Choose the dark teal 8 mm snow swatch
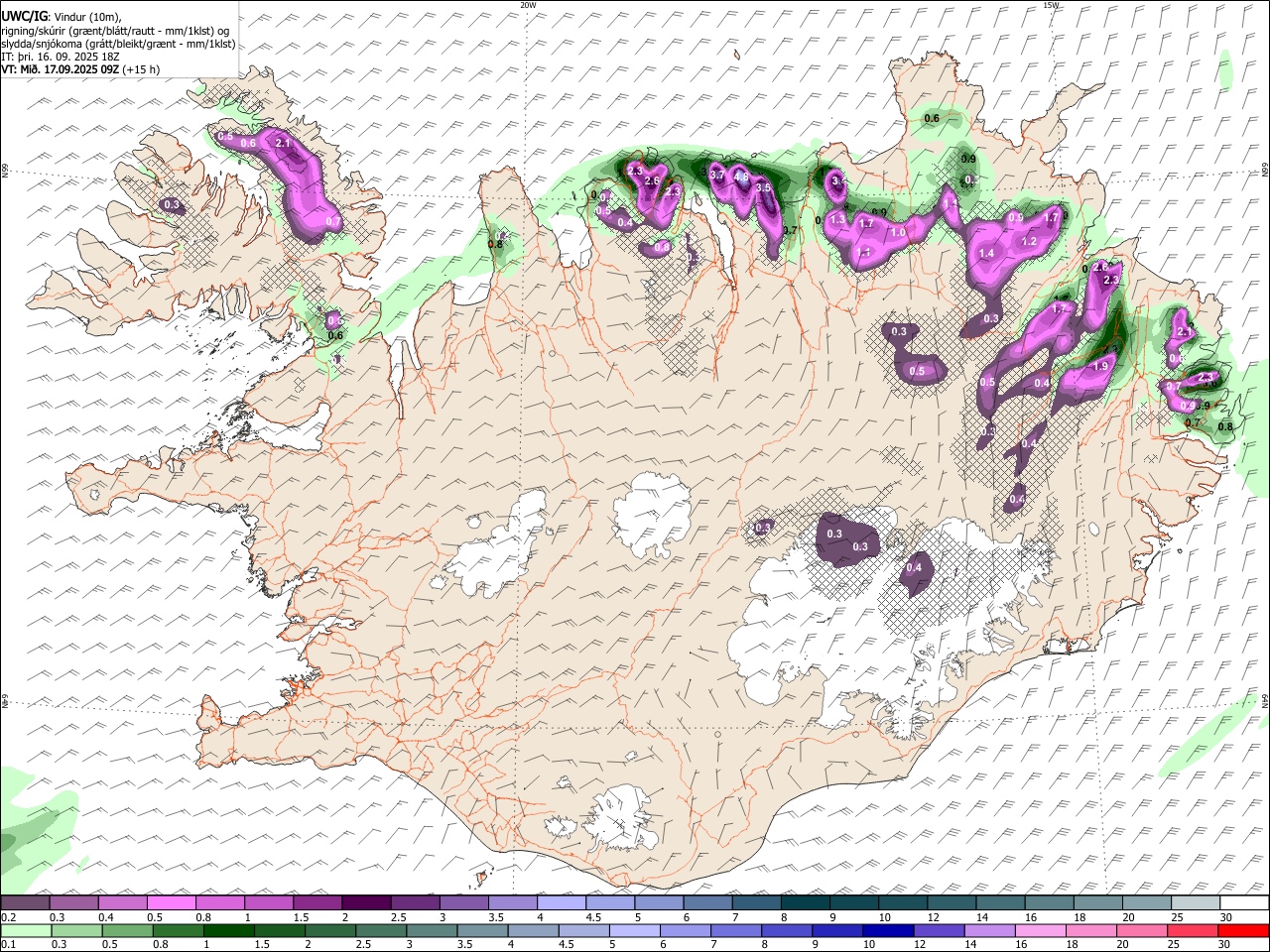Image resolution: width=1270 pixels, height=952 pixels. click(x=806, y=902)
